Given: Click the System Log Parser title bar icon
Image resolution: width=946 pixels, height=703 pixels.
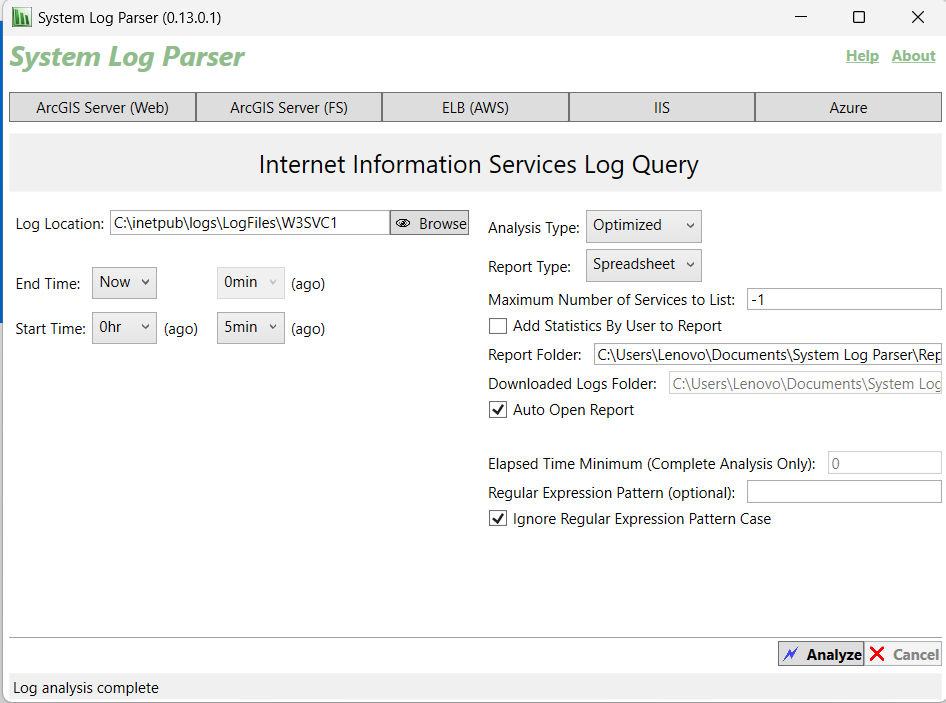Looking at the screenshot, I should [x=21, y=17].
